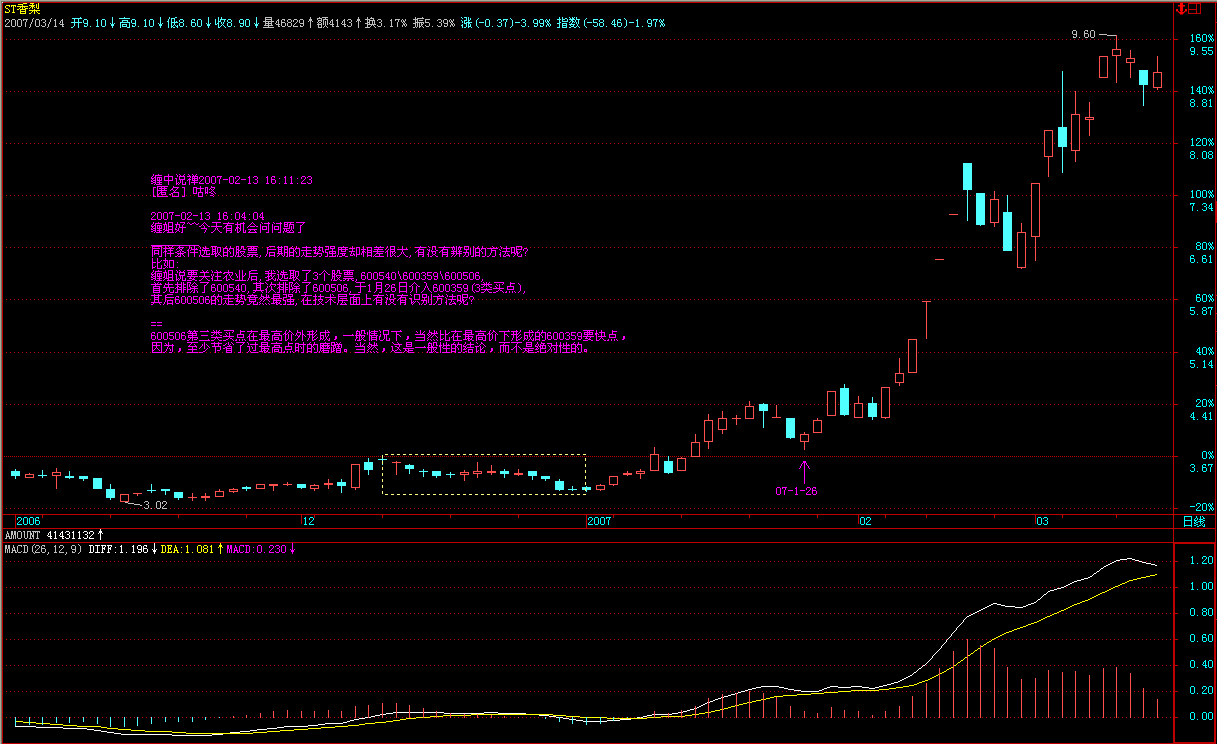Click the 9.60 high price label
This screenshot has width=1217, height=744.
1083,34
